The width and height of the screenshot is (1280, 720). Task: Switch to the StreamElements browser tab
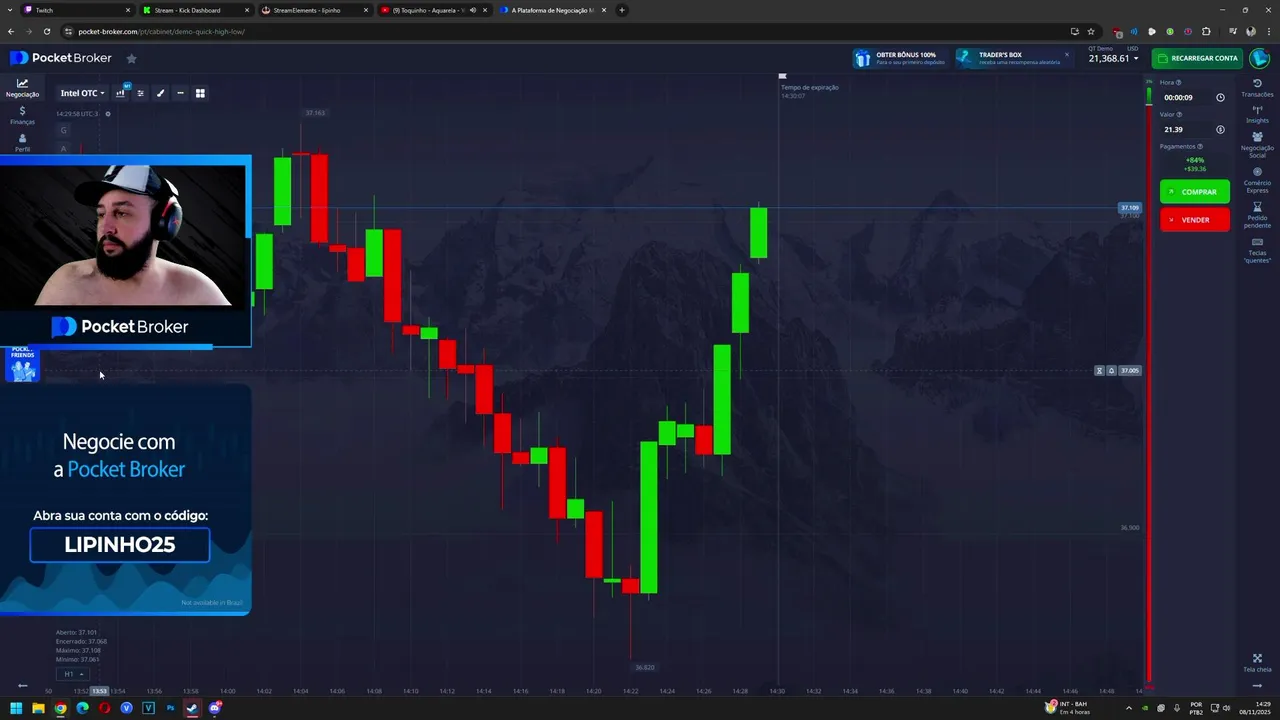click(314, 10)
